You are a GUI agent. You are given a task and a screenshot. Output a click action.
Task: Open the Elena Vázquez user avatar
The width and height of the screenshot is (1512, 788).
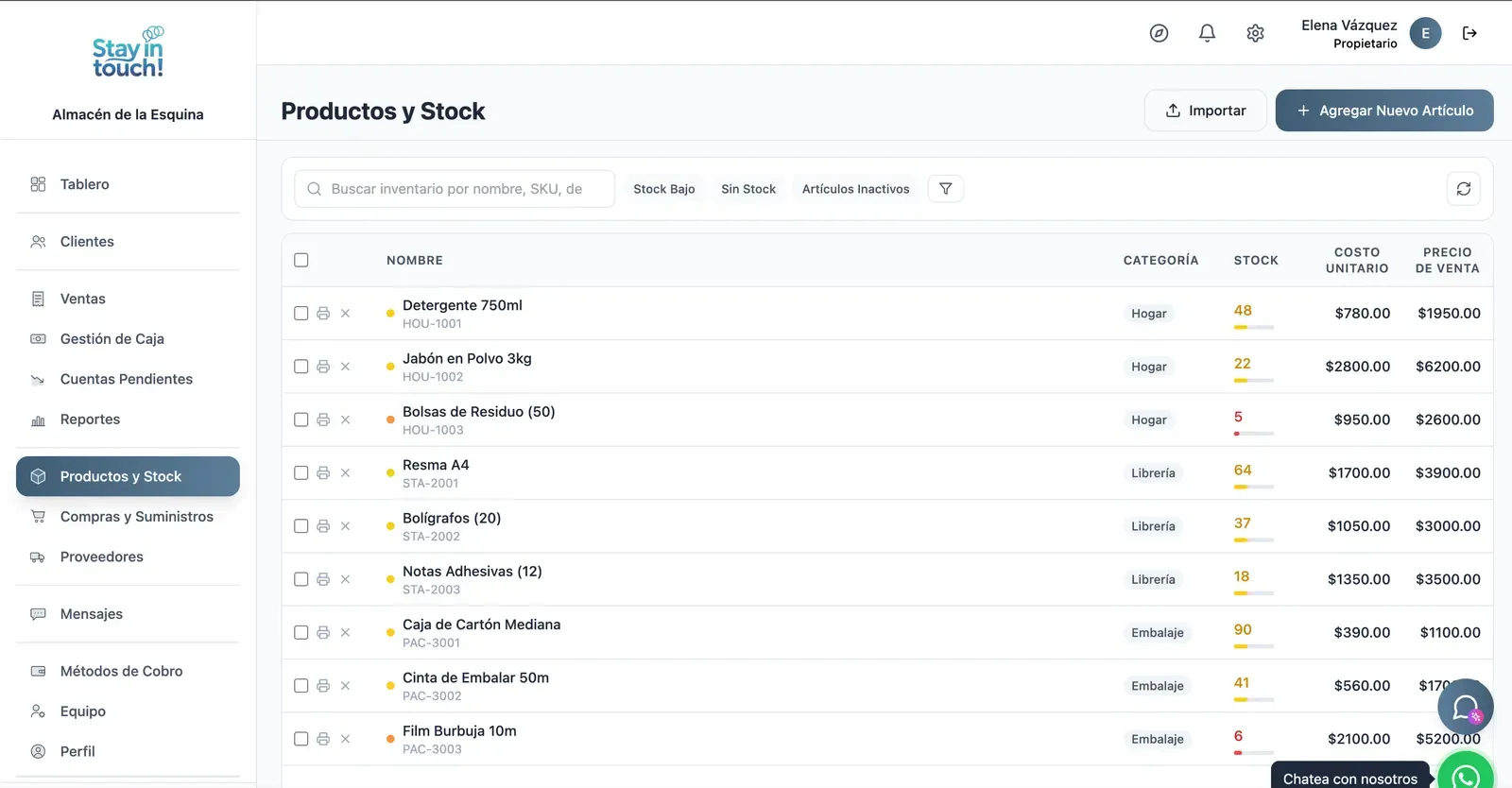coord(1426,33)
